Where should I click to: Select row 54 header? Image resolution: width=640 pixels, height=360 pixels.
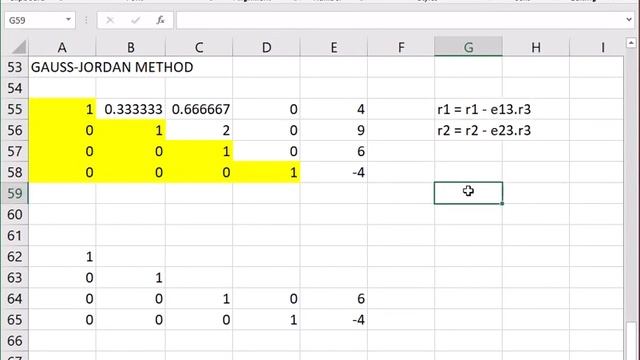[14, 88]
